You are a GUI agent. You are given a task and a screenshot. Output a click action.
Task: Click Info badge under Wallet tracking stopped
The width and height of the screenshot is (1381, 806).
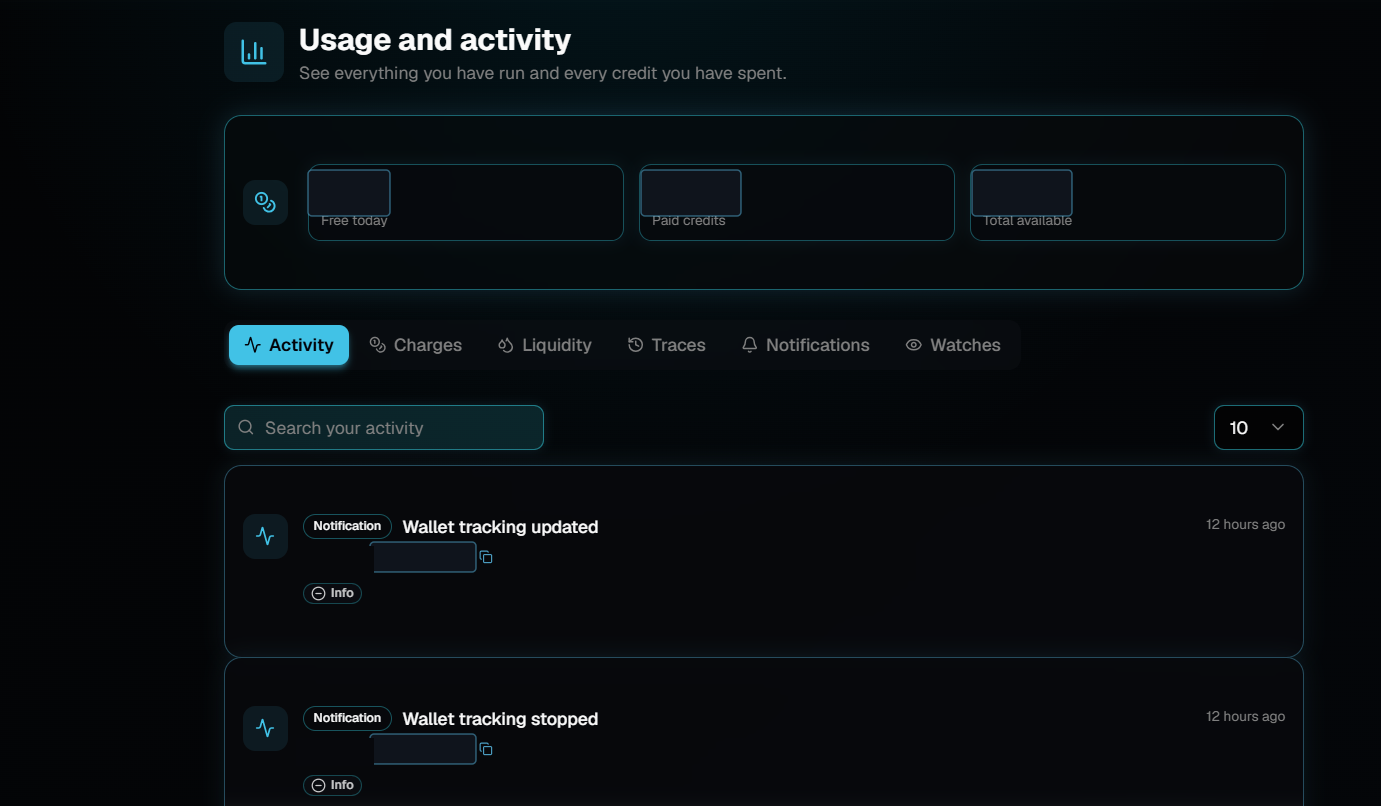(x=332, y=785)
